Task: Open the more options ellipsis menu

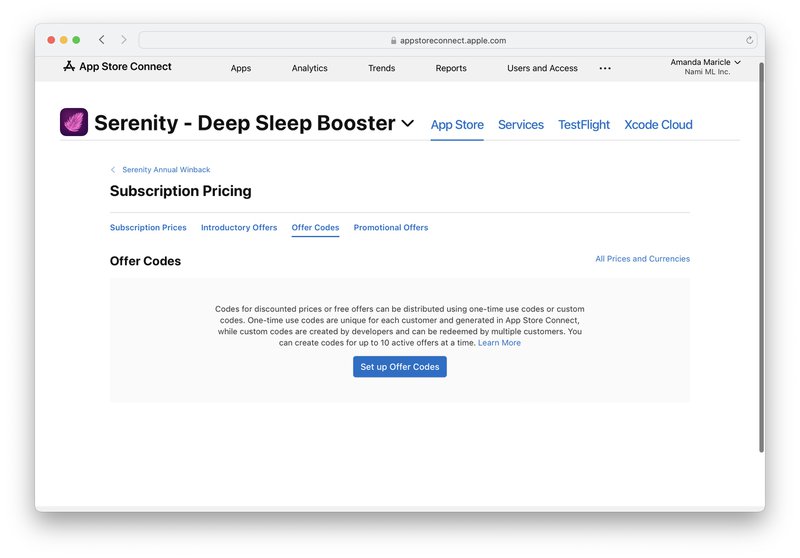Action: [605, 68]
